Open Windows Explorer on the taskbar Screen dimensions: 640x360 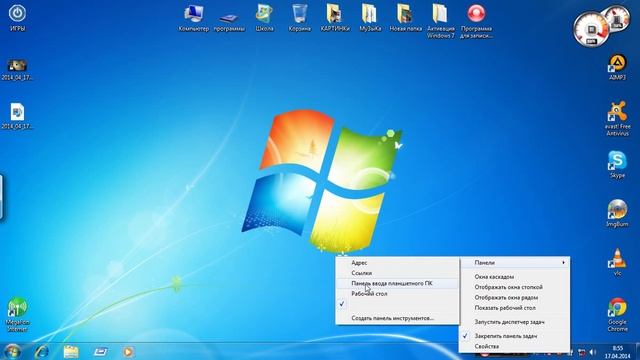point(71,351)
